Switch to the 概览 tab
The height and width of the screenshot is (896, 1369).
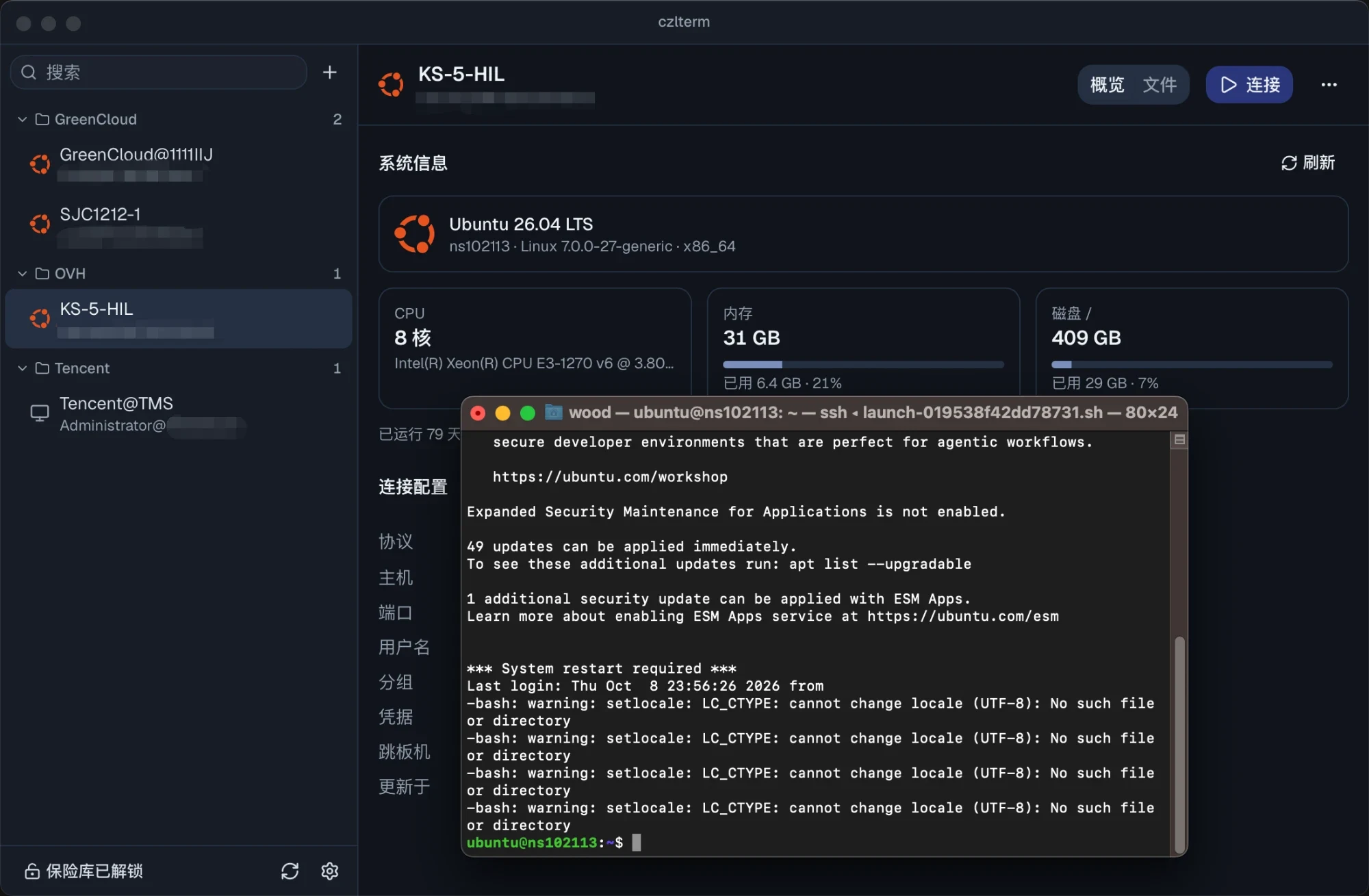pos(1107,84)
